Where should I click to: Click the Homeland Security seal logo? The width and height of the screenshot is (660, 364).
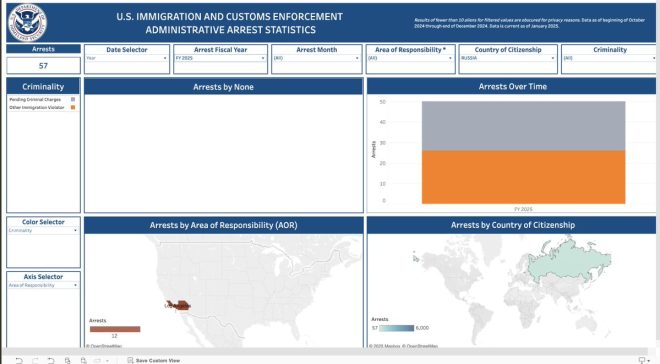[x=27, y=22]
